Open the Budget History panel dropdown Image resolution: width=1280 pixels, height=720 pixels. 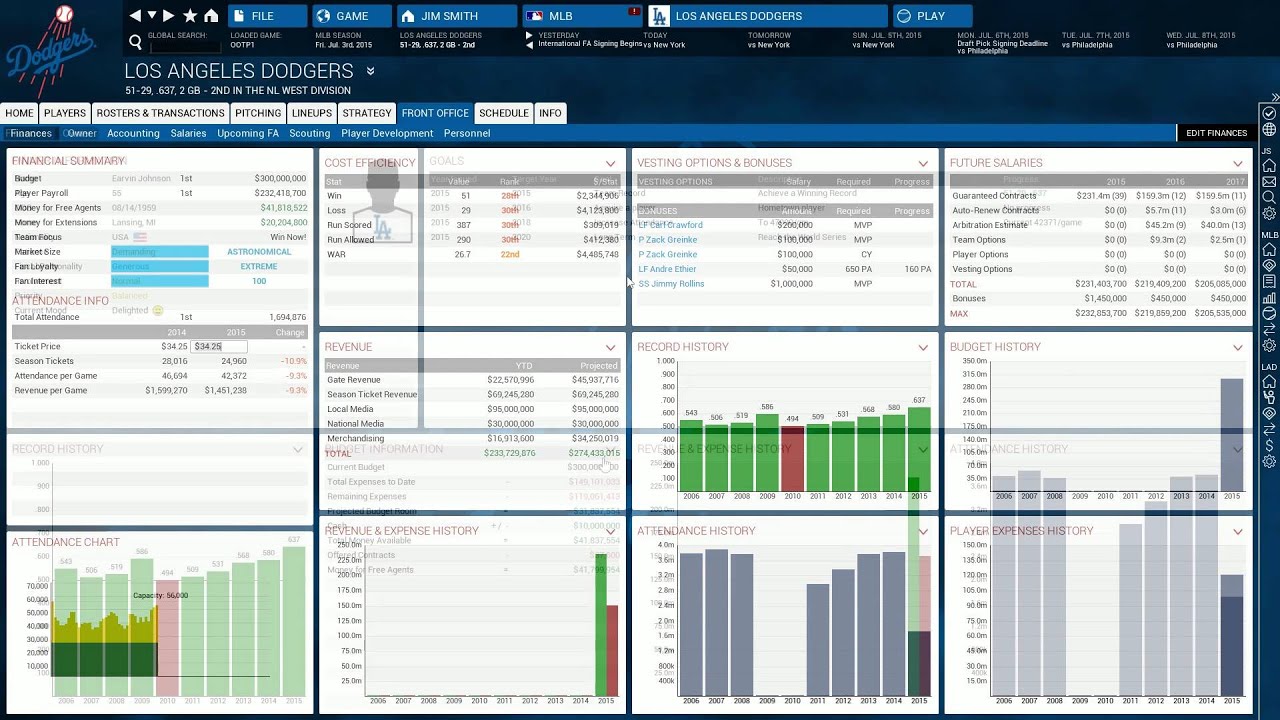[1238, 347]
